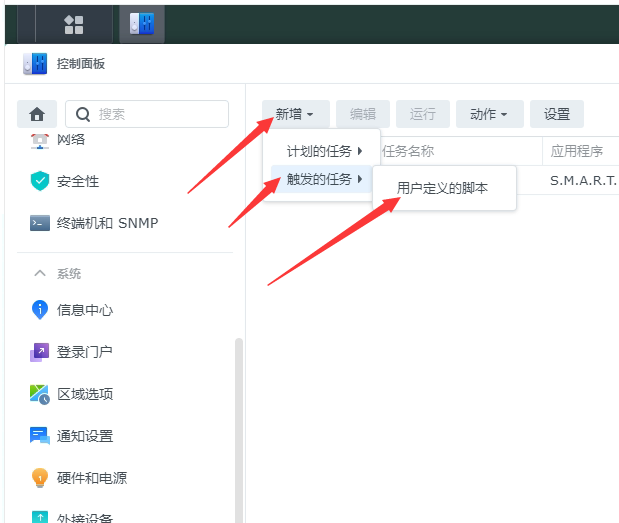Screen dimensions: 619x523
Task: Select 终端机和 SNMP in the sidebar
Action: (107, 223)
